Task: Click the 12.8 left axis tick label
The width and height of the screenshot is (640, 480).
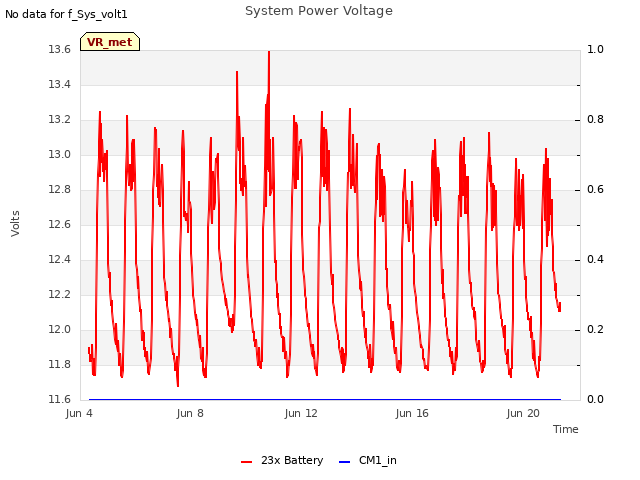Action: click(x=60, y=190)
